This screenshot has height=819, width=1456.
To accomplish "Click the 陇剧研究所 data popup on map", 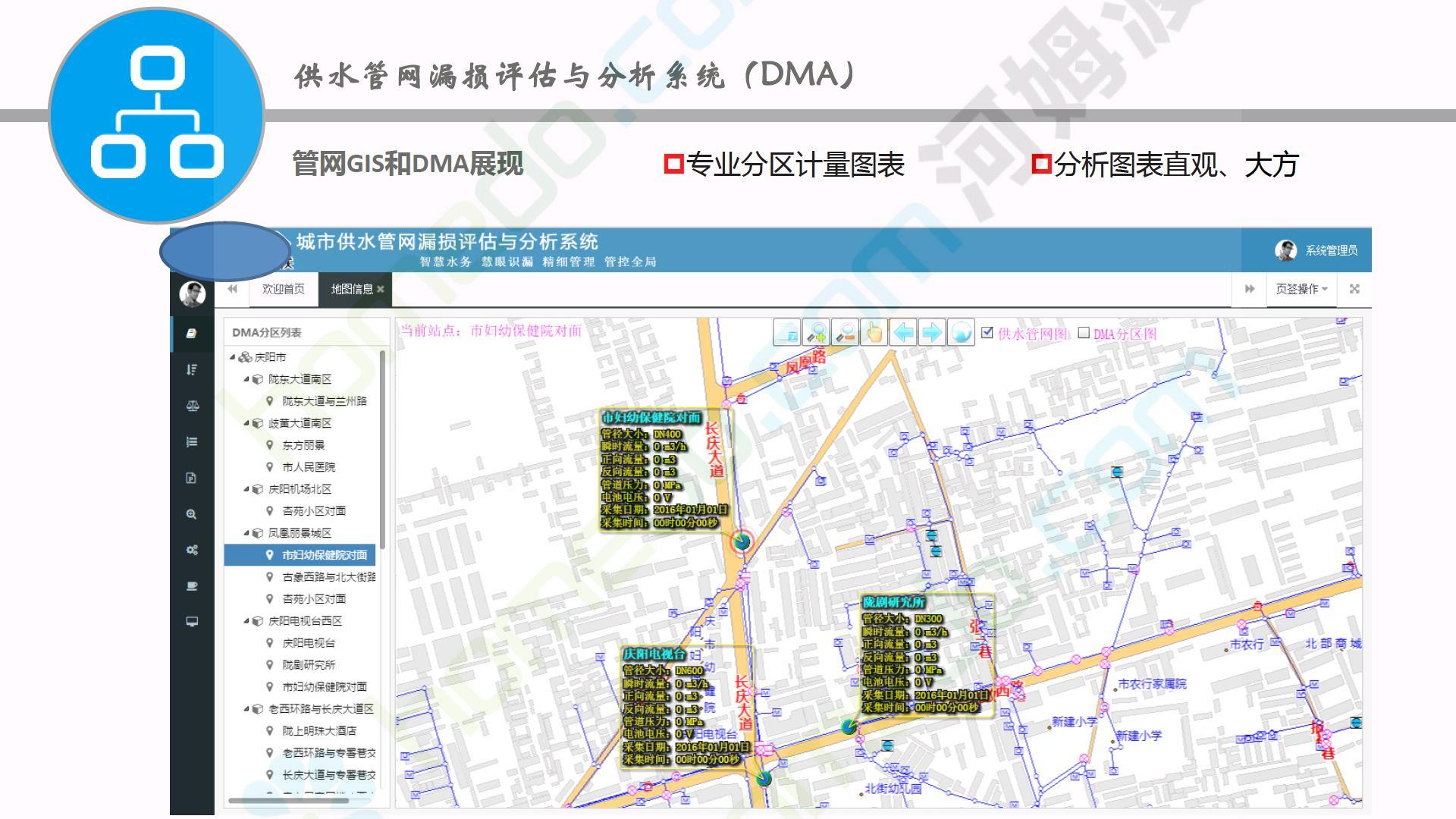I will (x=926, y=654).
